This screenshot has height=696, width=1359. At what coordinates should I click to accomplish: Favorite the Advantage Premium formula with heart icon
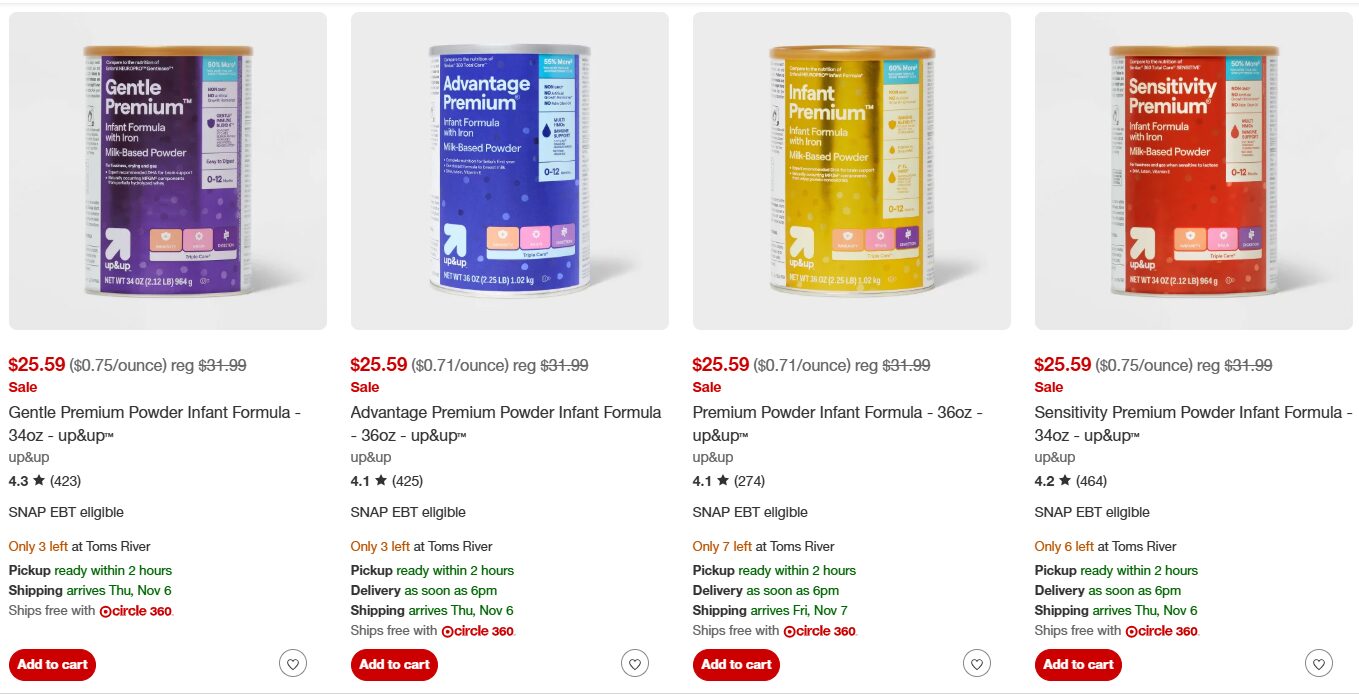tap(635, 663)
